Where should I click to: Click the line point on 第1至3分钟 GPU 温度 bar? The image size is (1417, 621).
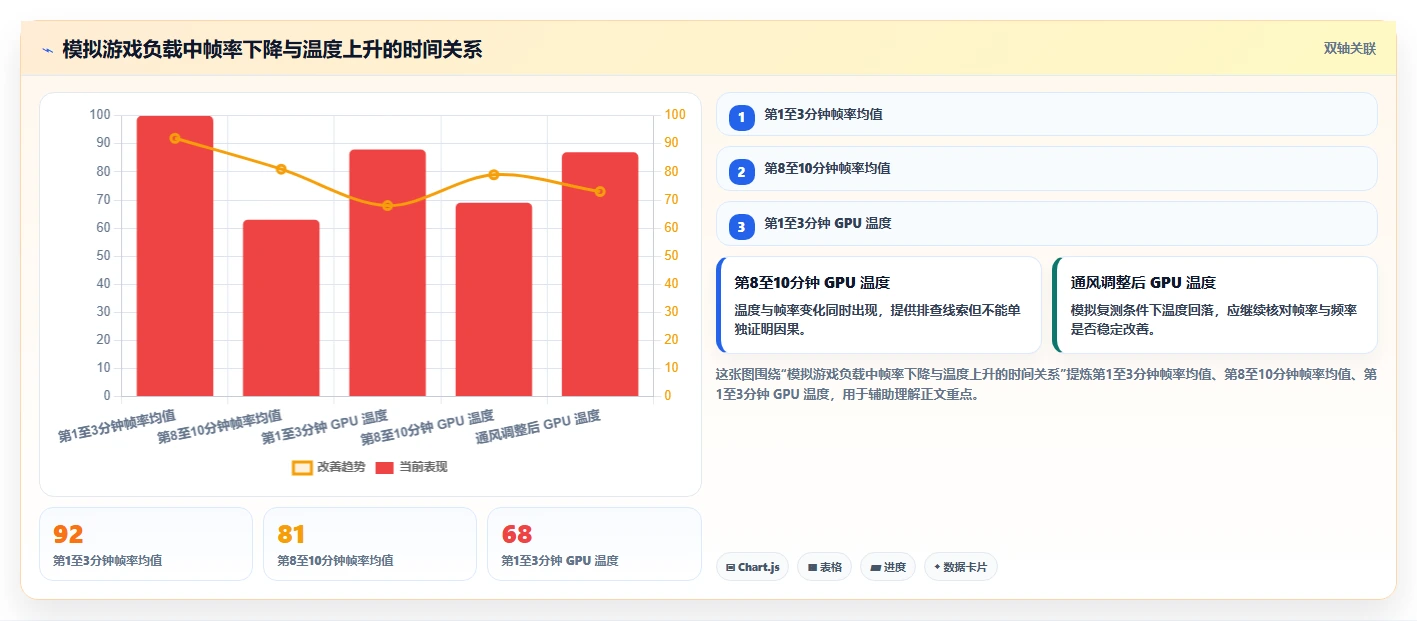coord(387,206)
